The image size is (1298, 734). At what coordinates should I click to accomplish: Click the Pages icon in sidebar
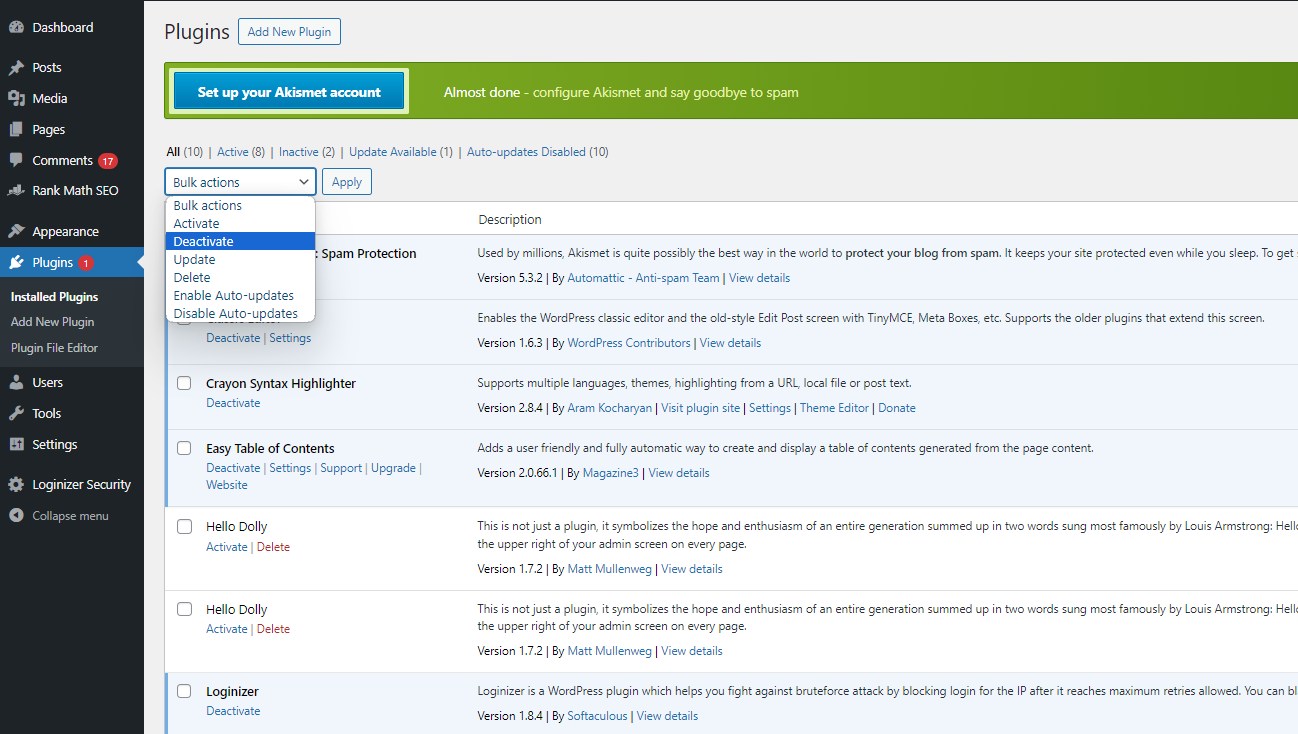16,130
